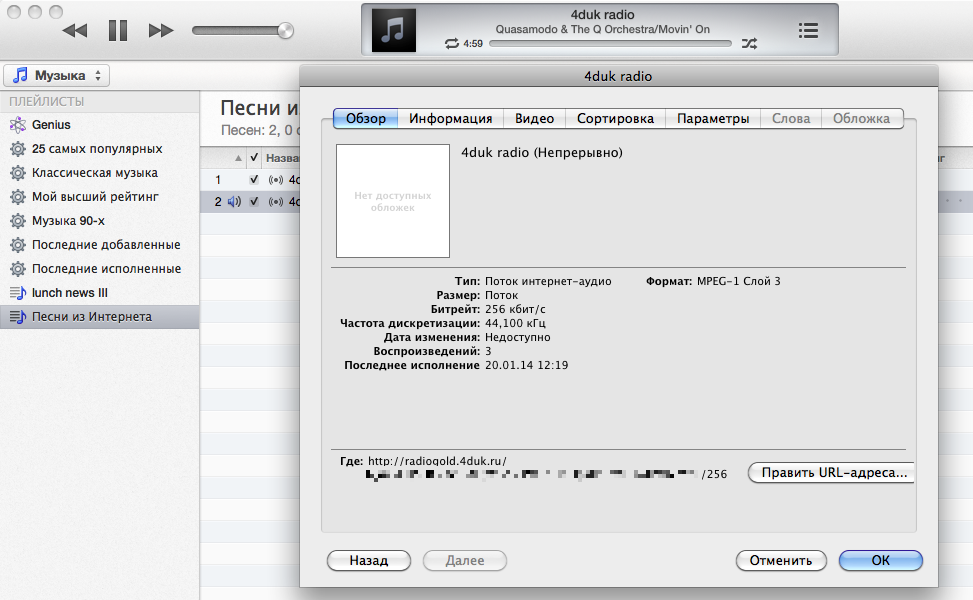Click the rewind previous track button

click(x=75, y=31)
